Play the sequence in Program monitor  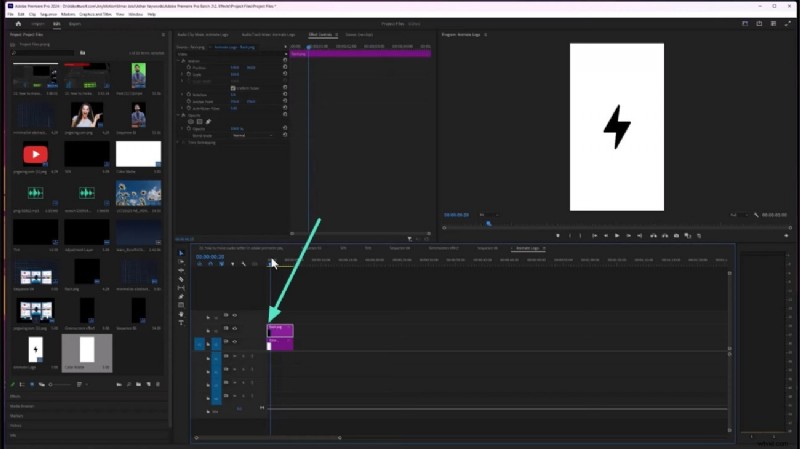click(617, 236)
